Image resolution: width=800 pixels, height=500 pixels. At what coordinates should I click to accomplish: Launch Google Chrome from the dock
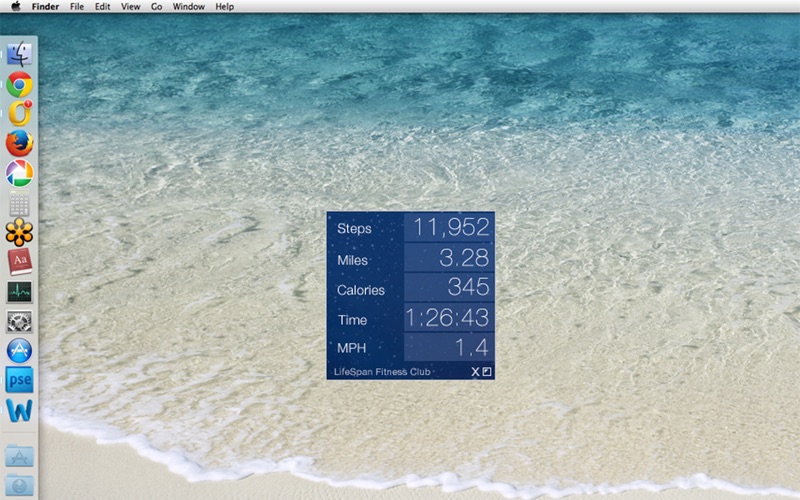pos(19,85)
